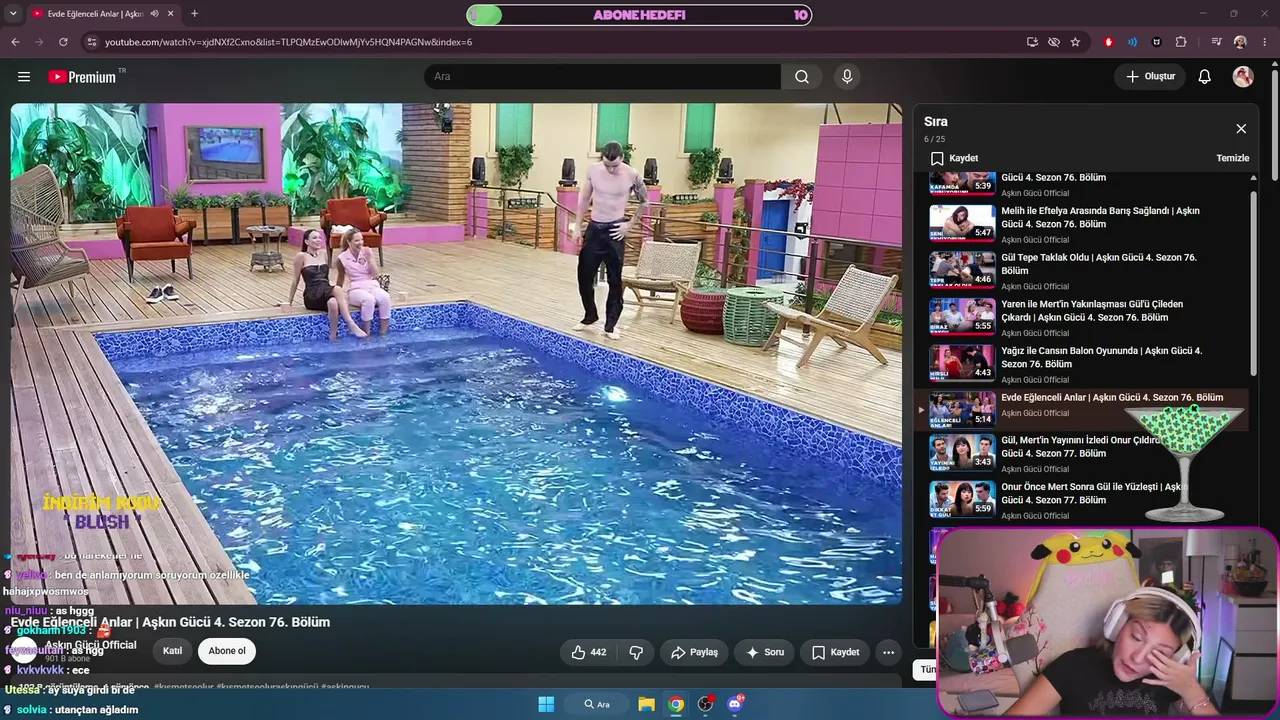The width and height of the screenshot is (1280, 720).
Task: Open the YouTube guide hamburger menu
Action: click(24, 77)
